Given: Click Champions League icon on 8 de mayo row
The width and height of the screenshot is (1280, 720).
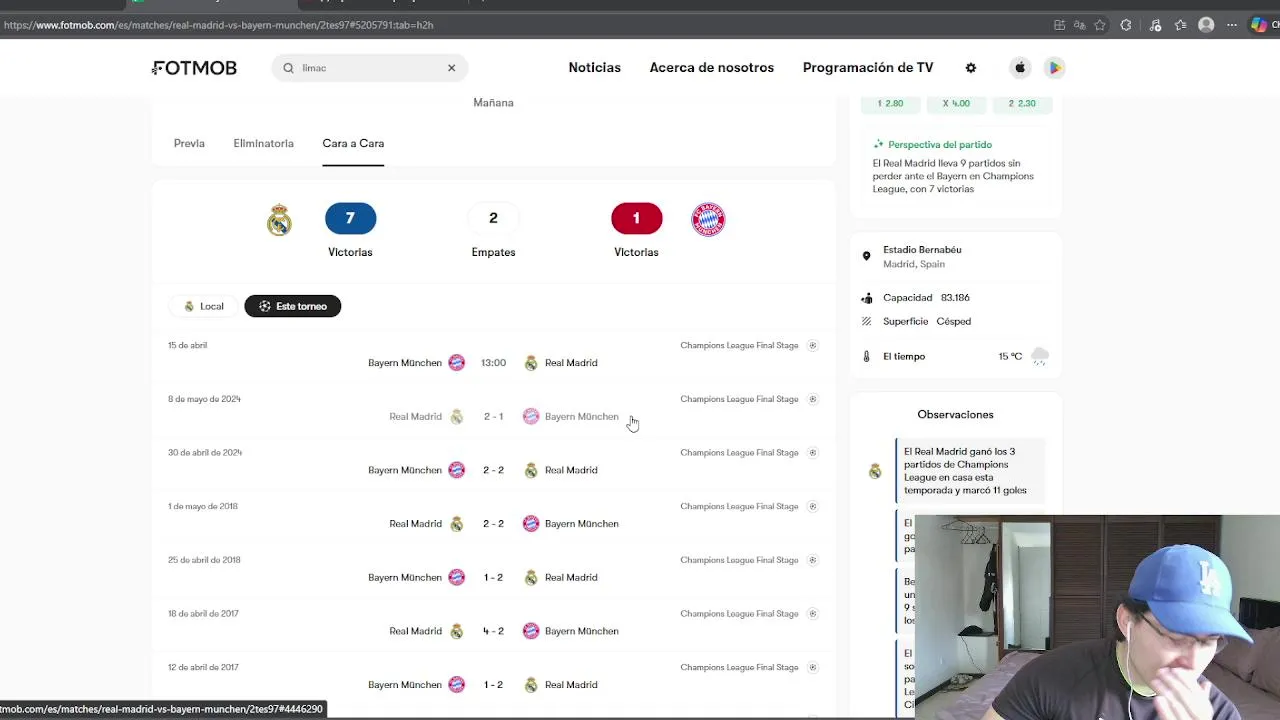Looking at the screenshot, I should point(812,399).
